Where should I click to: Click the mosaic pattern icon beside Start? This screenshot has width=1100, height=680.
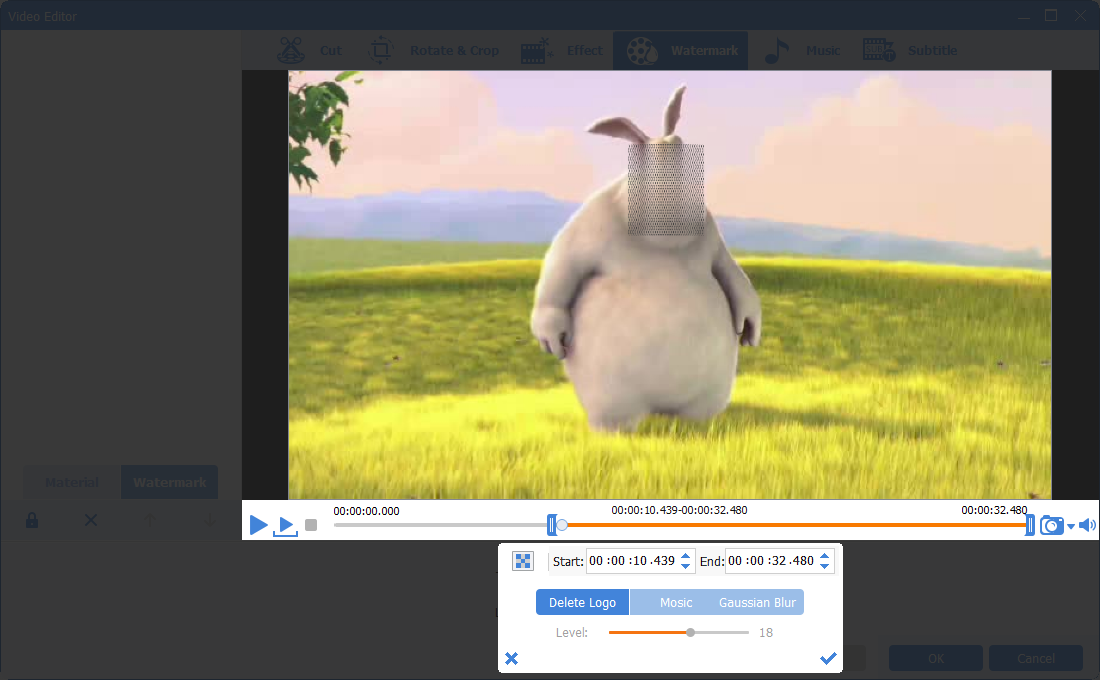(x=523, y=561)
